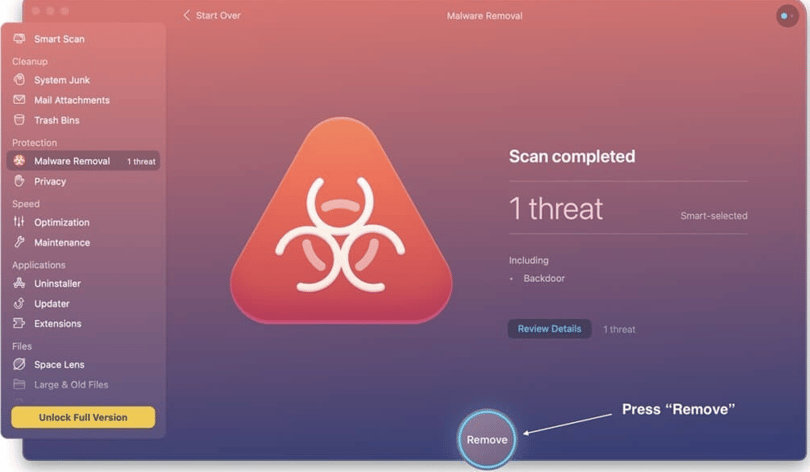810x472 pixels.
Task: Click the Trash Bins icon
Action: 19,120
